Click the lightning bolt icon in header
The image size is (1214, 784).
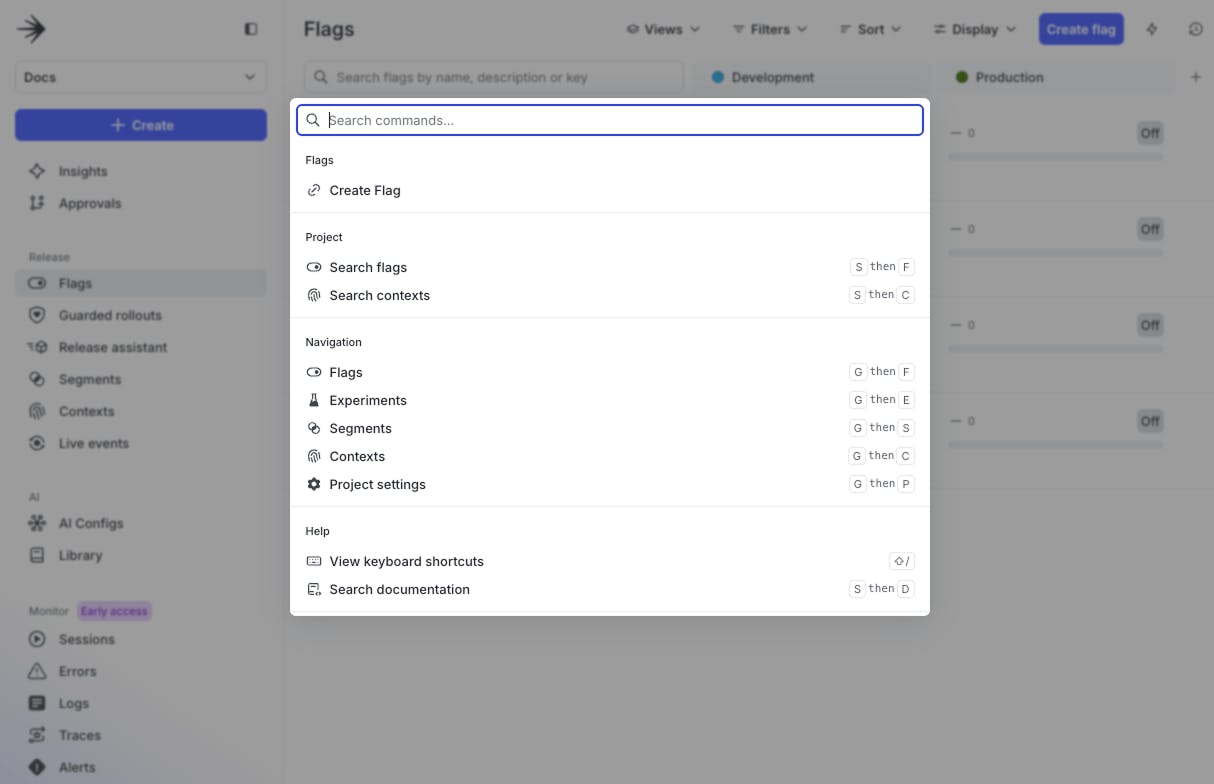point(1152,29)
